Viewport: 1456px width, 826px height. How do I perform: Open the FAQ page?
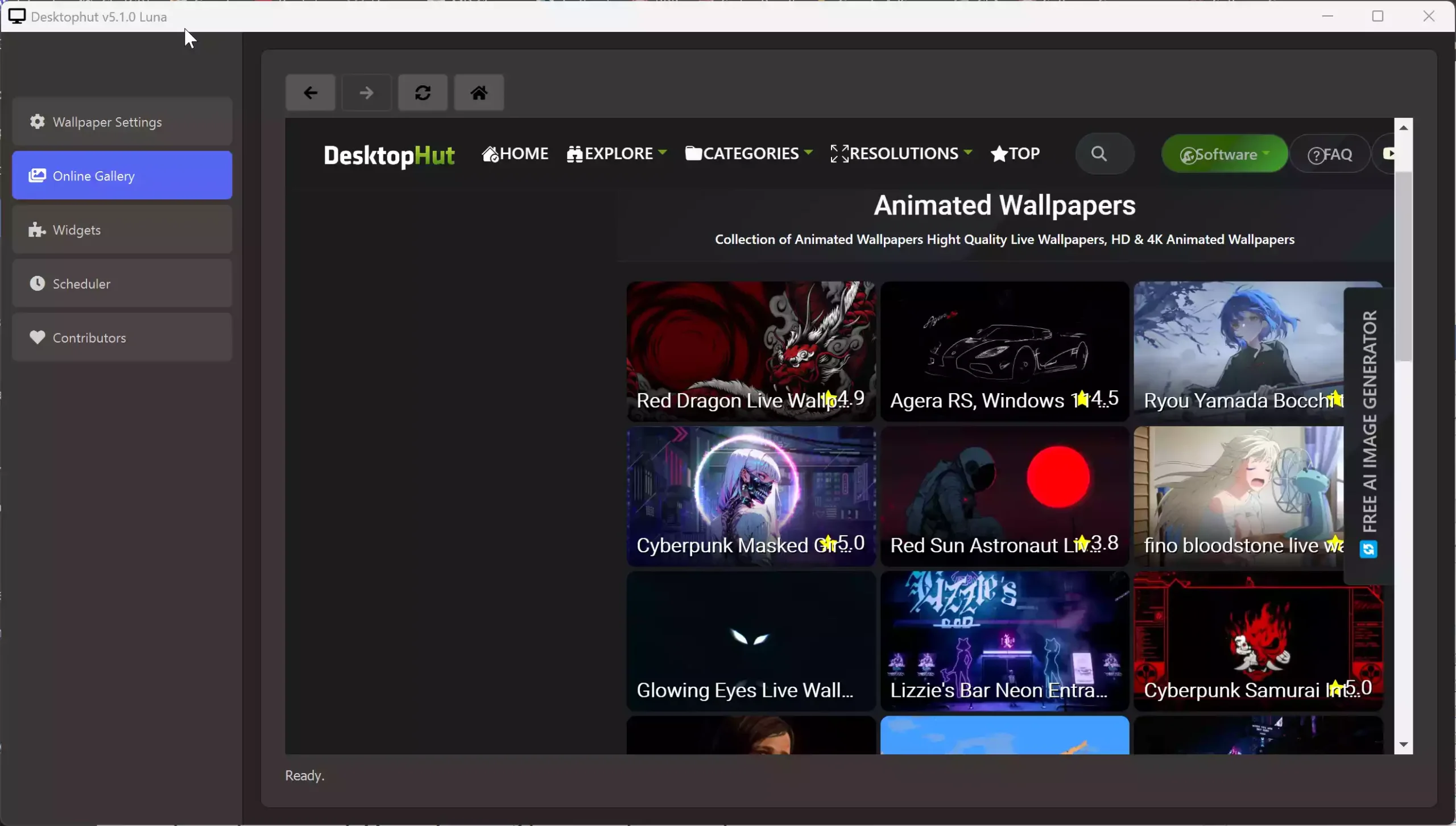[x=1330, y=154]
